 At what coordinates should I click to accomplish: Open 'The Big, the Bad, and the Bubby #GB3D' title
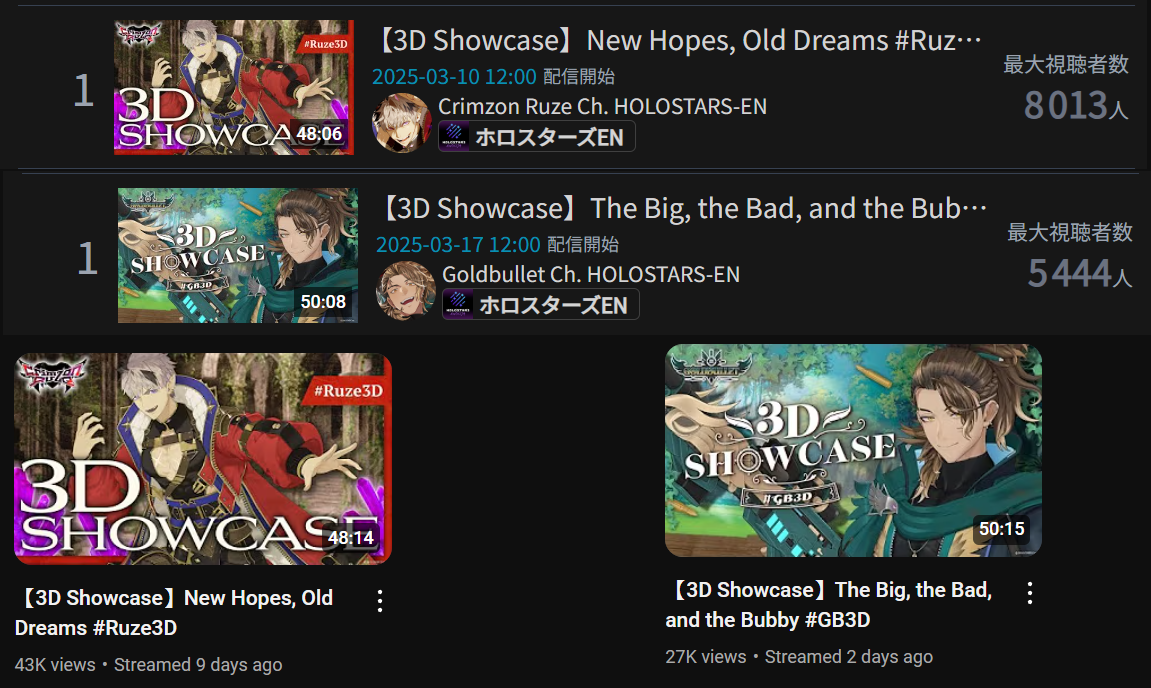tap(829, 605)
